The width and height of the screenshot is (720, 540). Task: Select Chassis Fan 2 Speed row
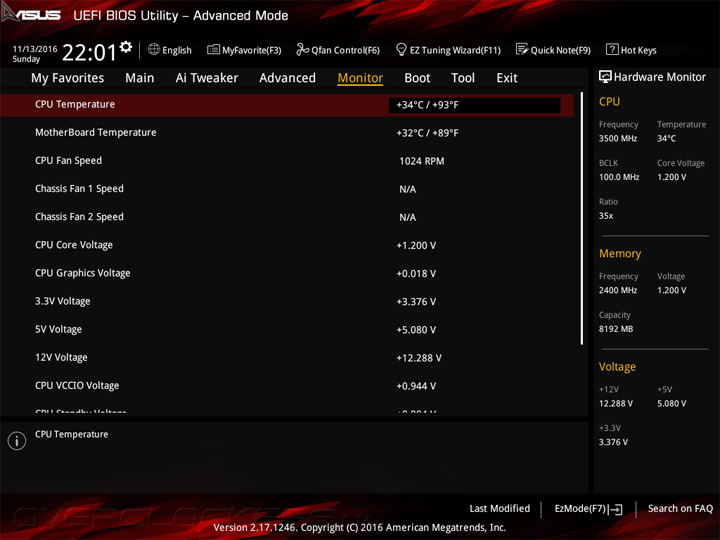click(x=287, y=217)
